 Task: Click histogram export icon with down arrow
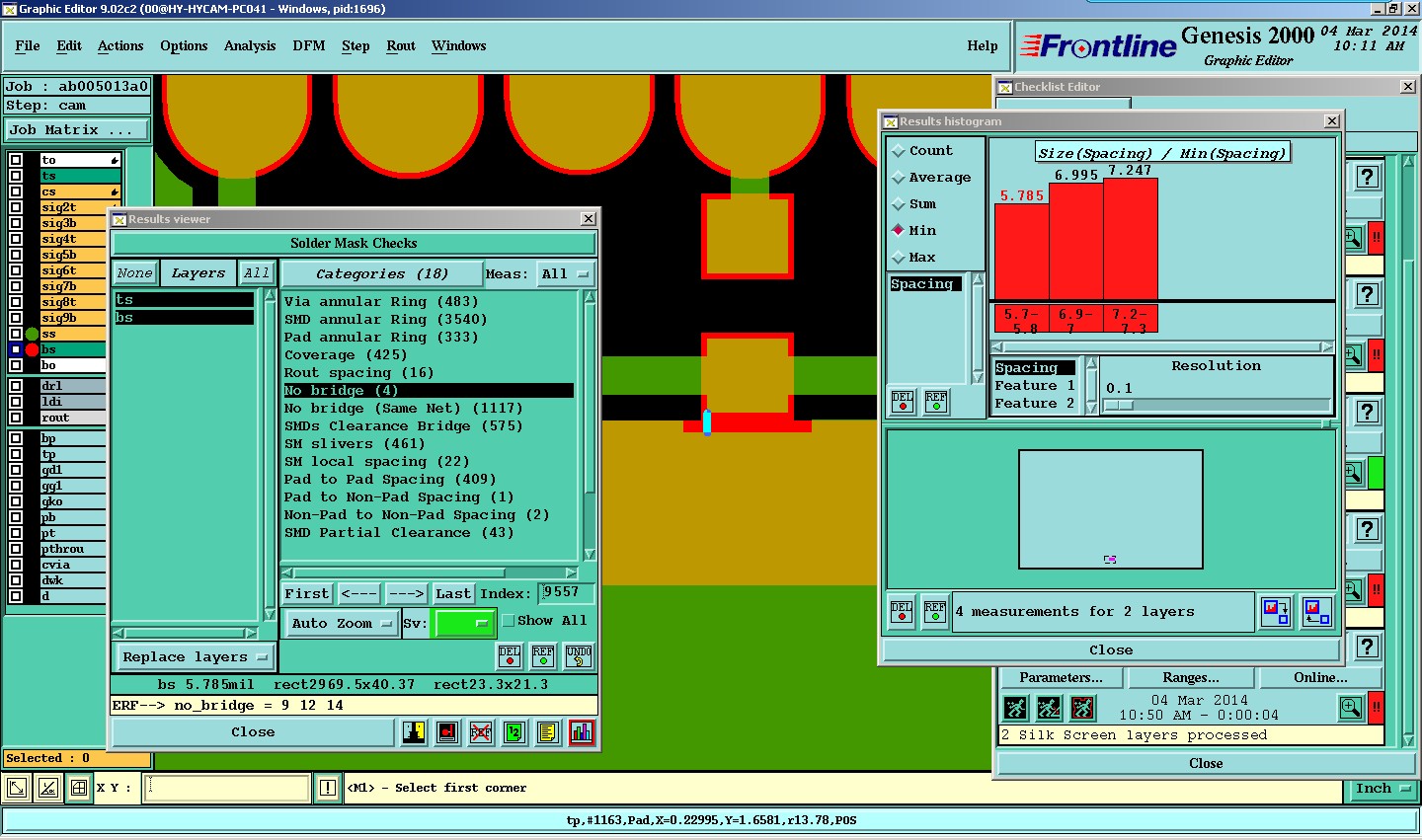(1276, 612)
